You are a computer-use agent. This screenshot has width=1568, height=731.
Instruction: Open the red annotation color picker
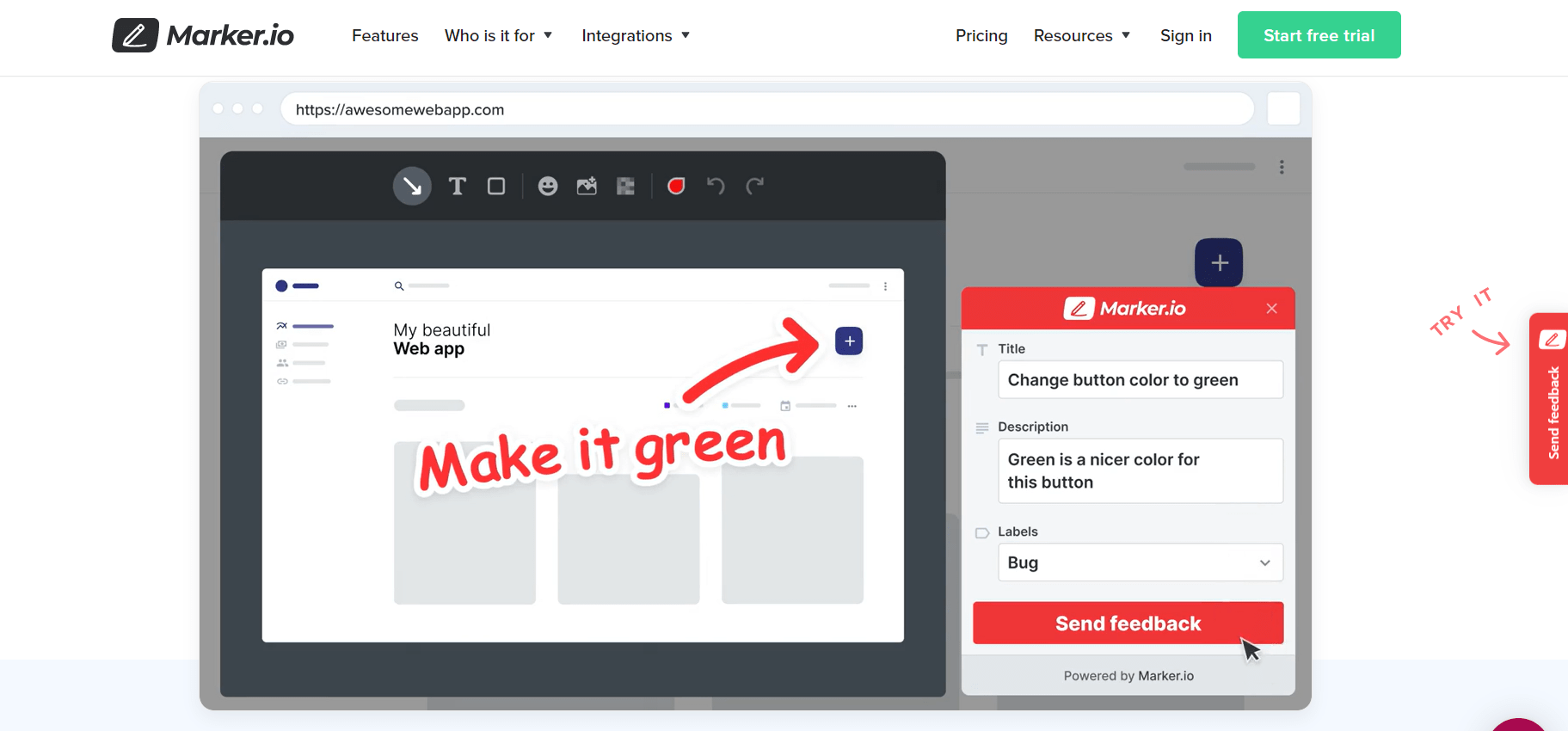point(676,186)
